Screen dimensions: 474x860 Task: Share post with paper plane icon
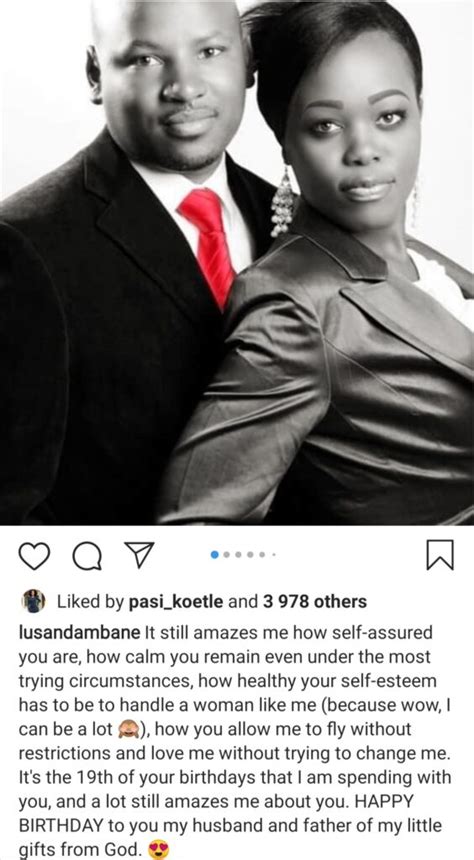(139, 555)
